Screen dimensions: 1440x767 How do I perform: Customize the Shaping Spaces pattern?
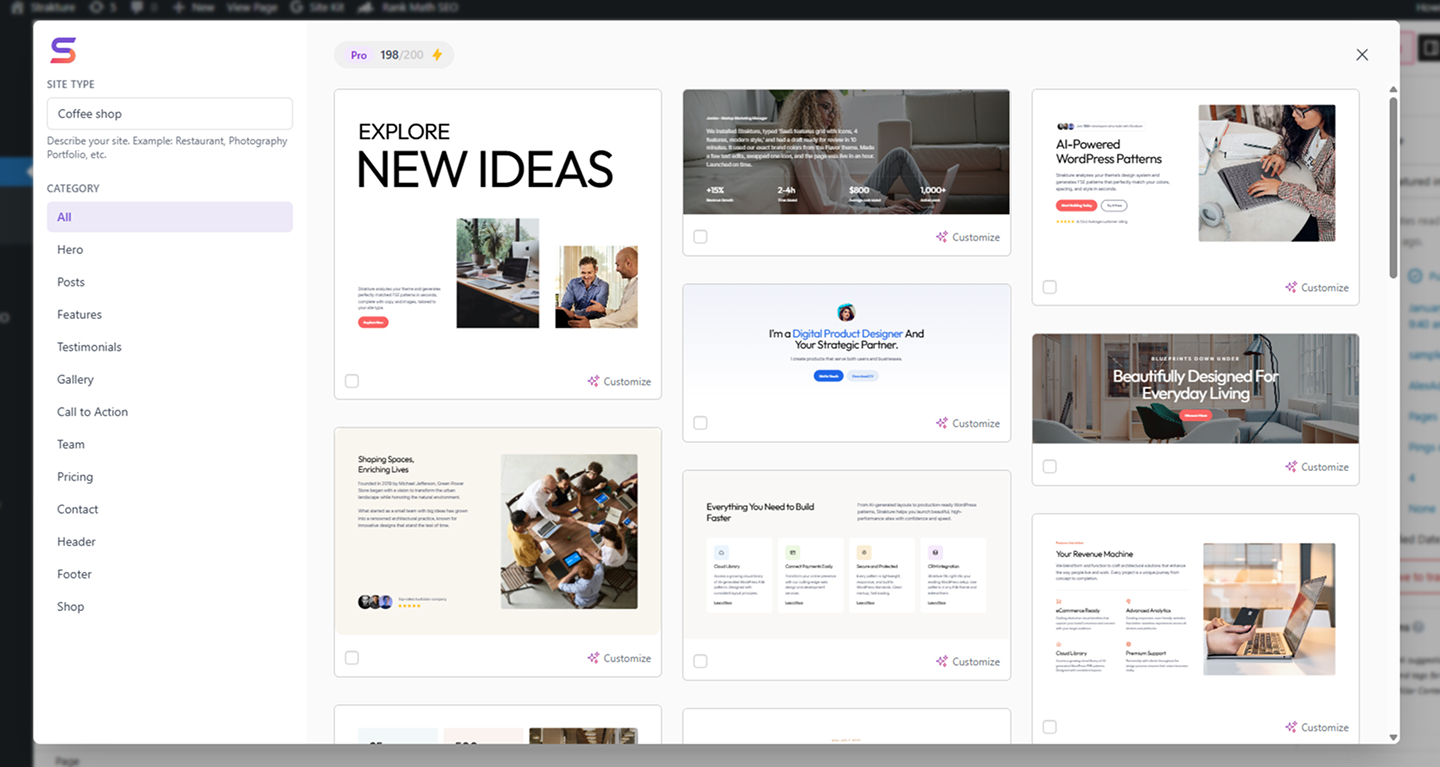[x=619, y=658]
